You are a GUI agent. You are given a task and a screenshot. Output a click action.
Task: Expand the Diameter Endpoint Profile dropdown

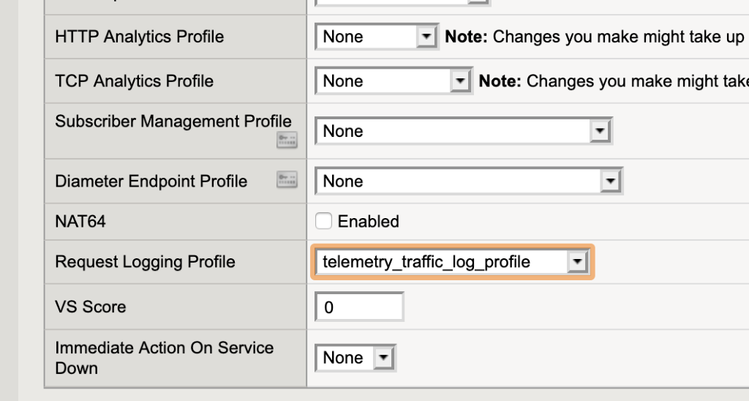click(x=468, y=181)
